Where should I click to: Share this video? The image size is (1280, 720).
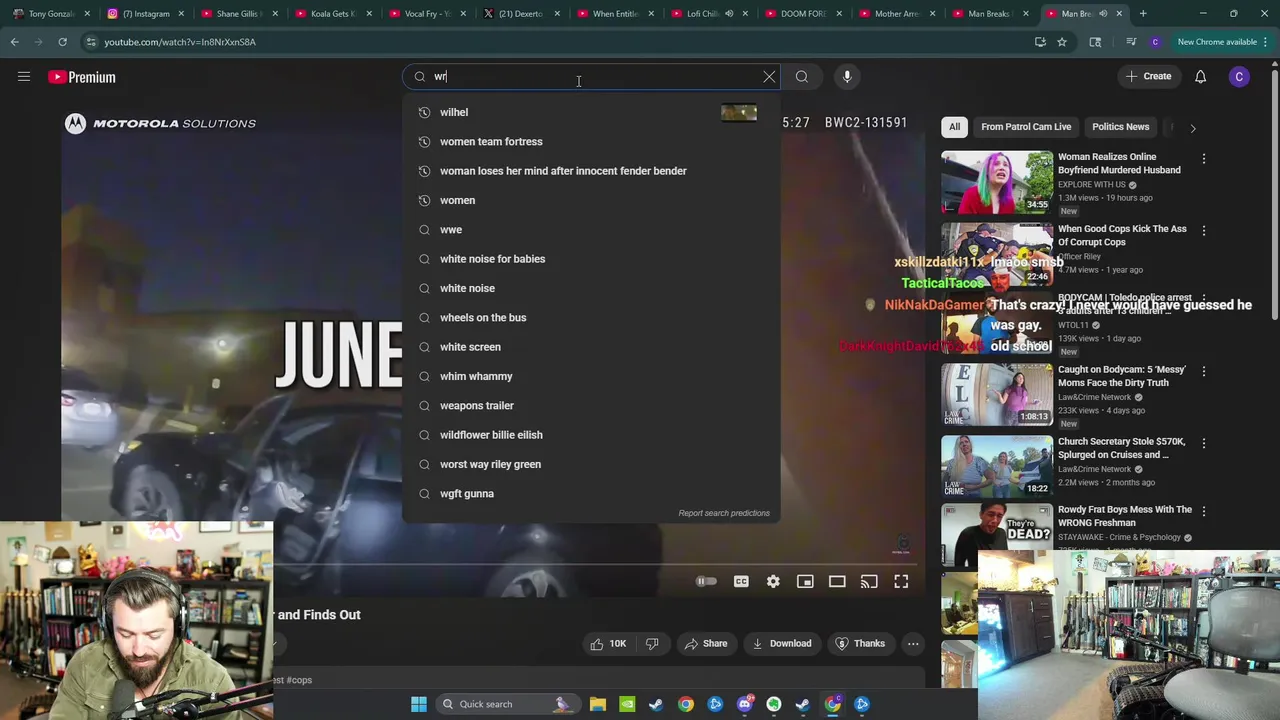click(x=705, y=644)
